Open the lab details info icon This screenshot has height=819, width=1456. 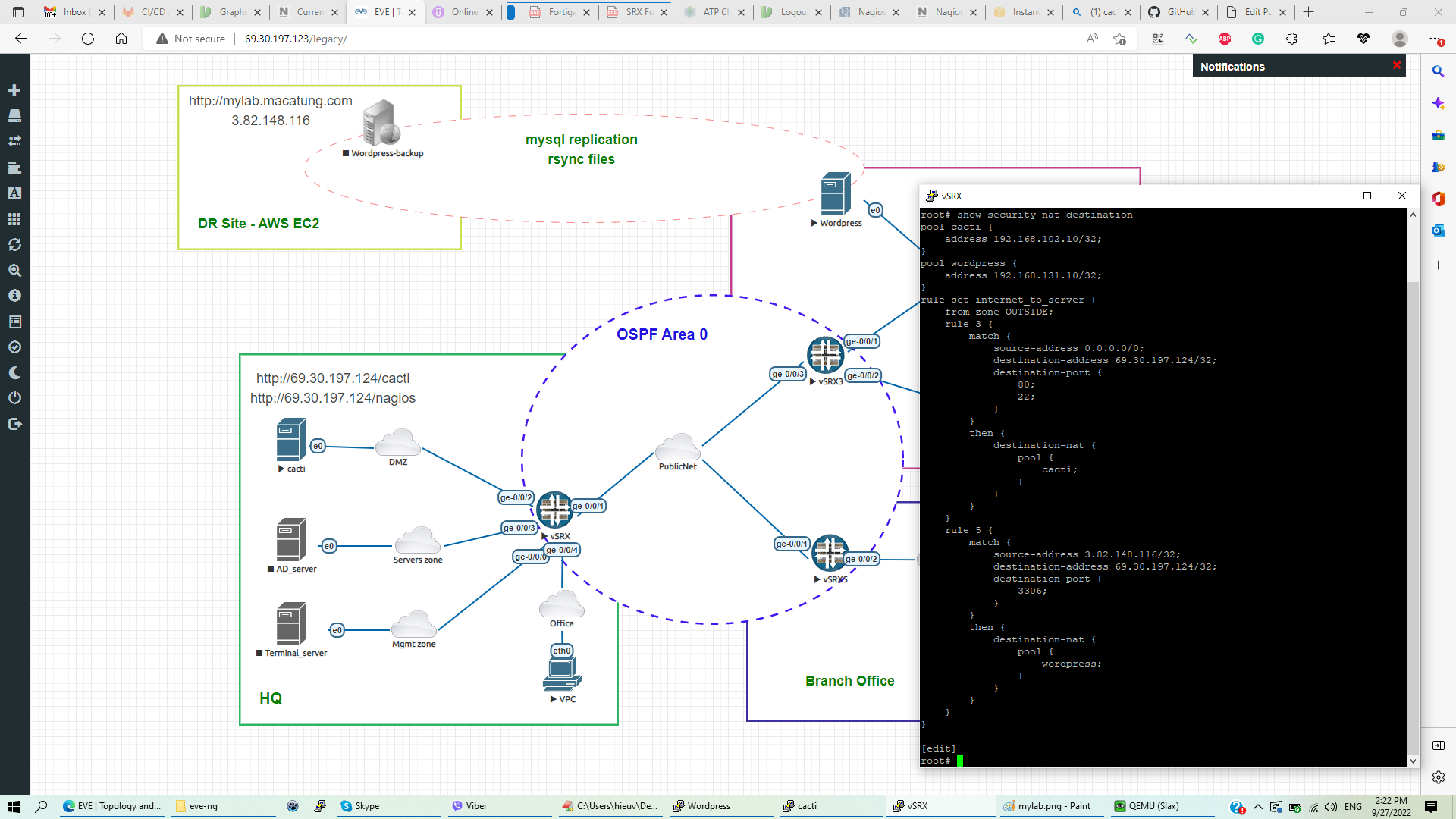pos(14,296)
